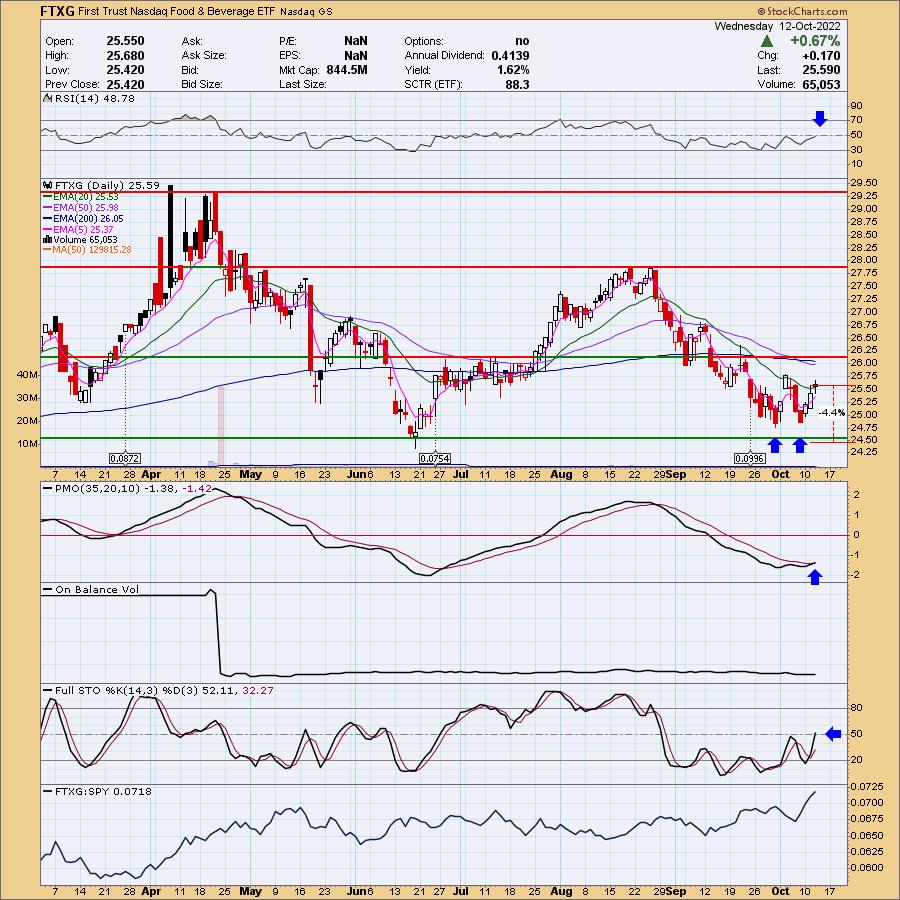900x900 pixels.
Task: Click the +0.67% percent change value
Action: (815, 41)
